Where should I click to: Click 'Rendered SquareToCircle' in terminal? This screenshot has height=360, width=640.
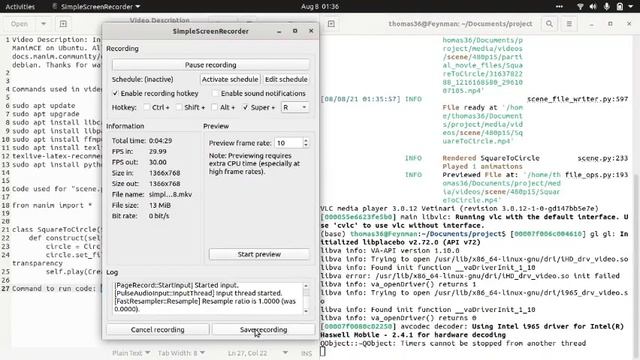[491, 158]
